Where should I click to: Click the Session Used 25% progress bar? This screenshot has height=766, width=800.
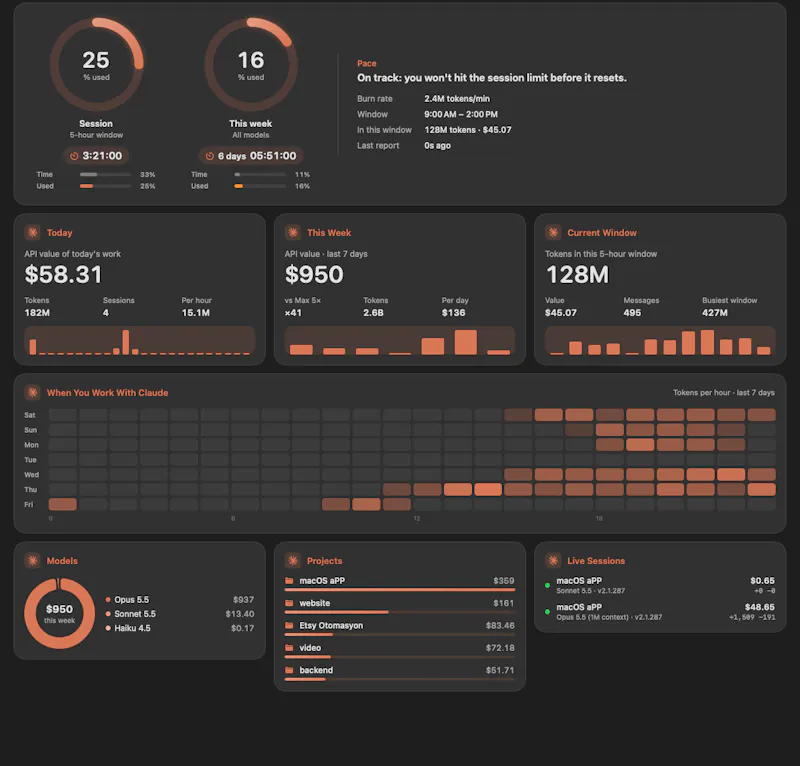[106, 186]
